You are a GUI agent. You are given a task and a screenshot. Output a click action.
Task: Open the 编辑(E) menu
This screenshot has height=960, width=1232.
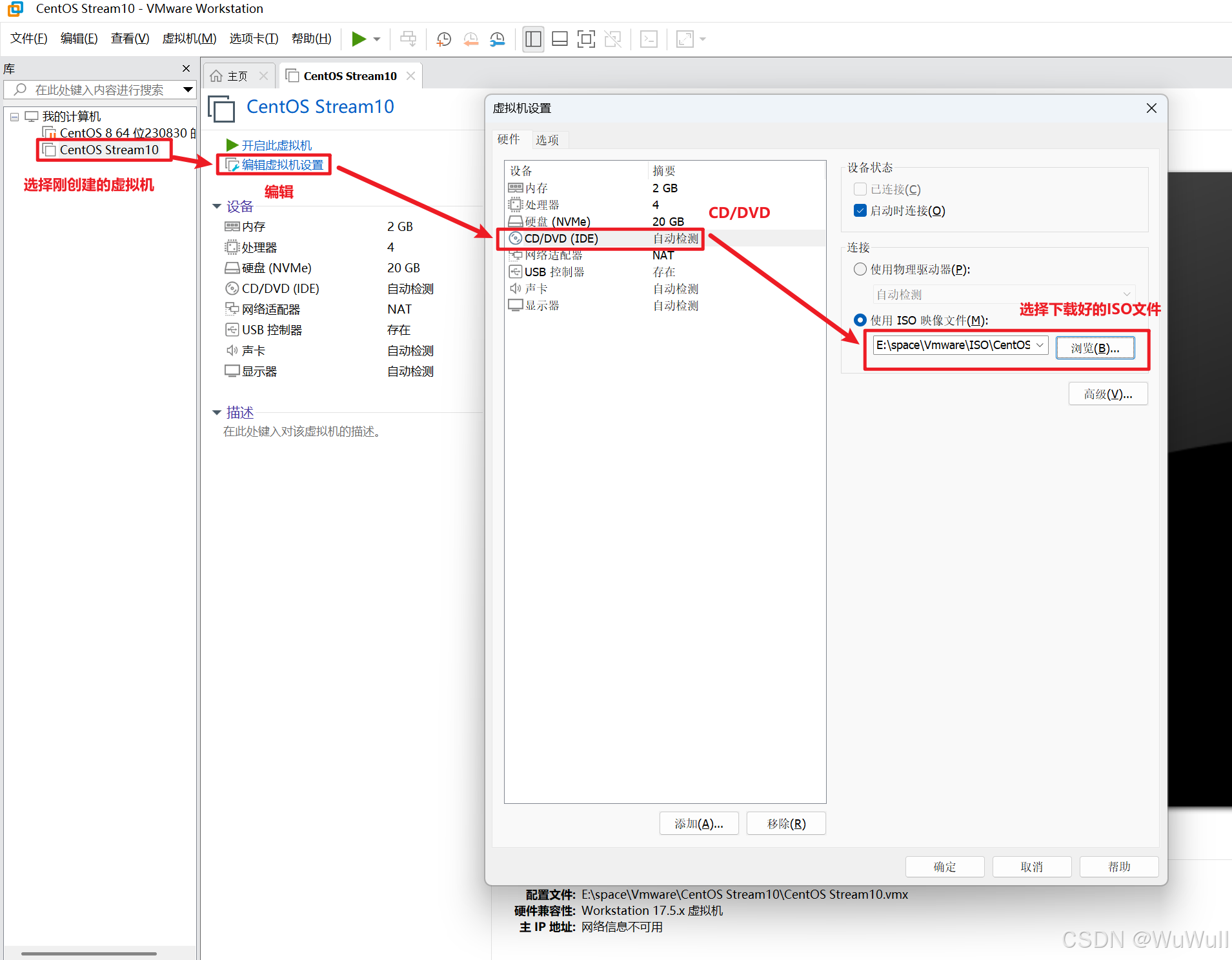tap(79, 39)
